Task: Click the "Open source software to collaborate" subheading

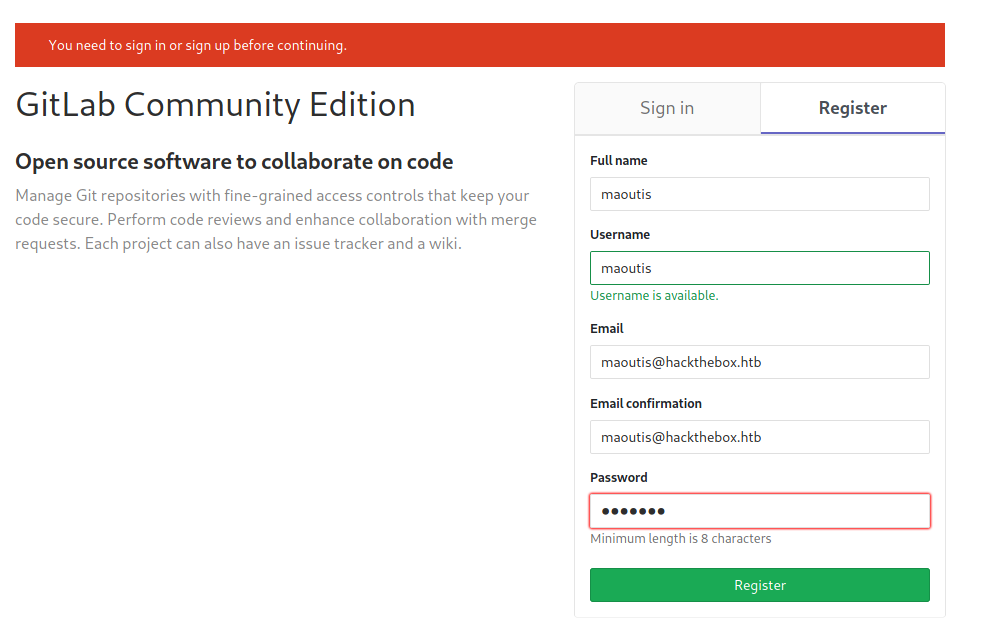Action: pos(234,161)
